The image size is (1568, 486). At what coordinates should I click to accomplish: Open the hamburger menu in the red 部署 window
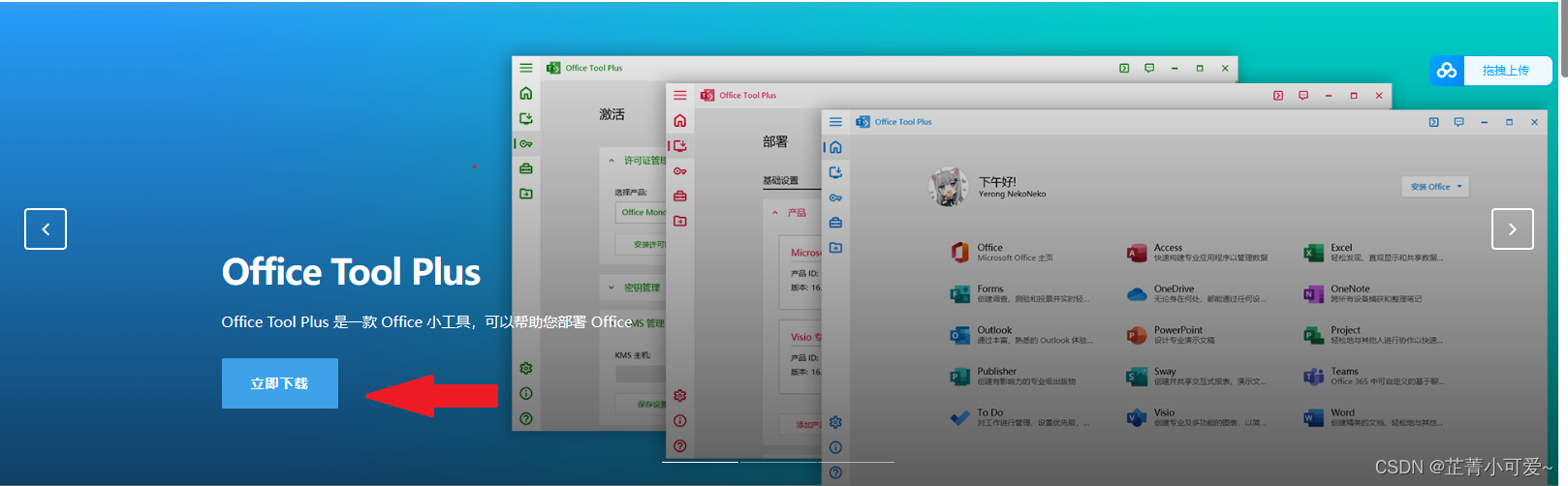point(680,95)
